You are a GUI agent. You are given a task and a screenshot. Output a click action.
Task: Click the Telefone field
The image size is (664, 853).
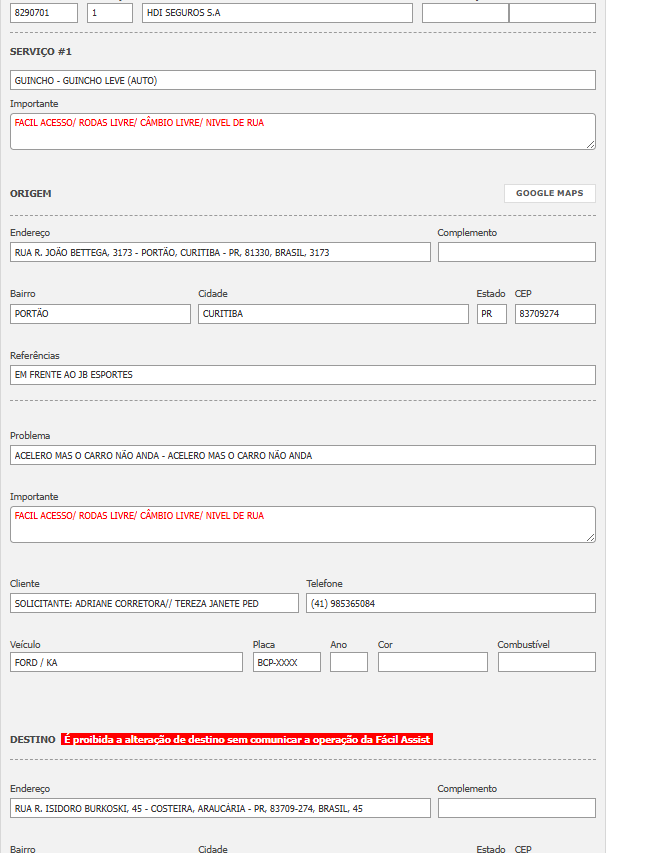[x=450, y=603]
